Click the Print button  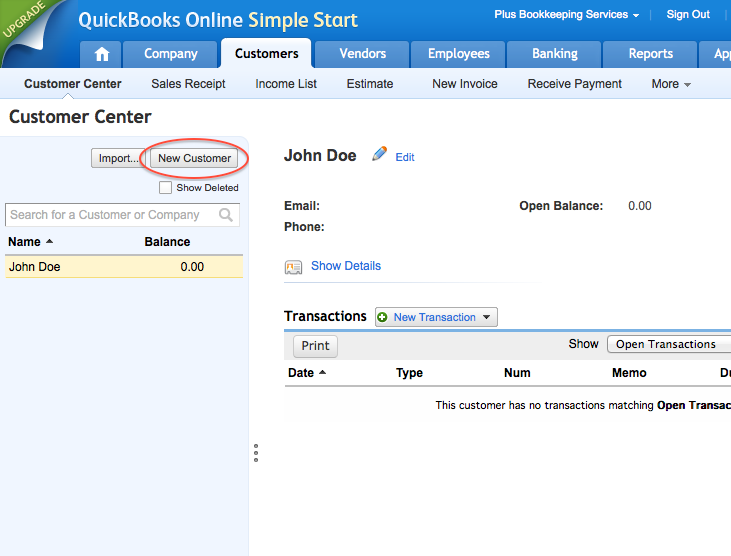pos(315,346)
